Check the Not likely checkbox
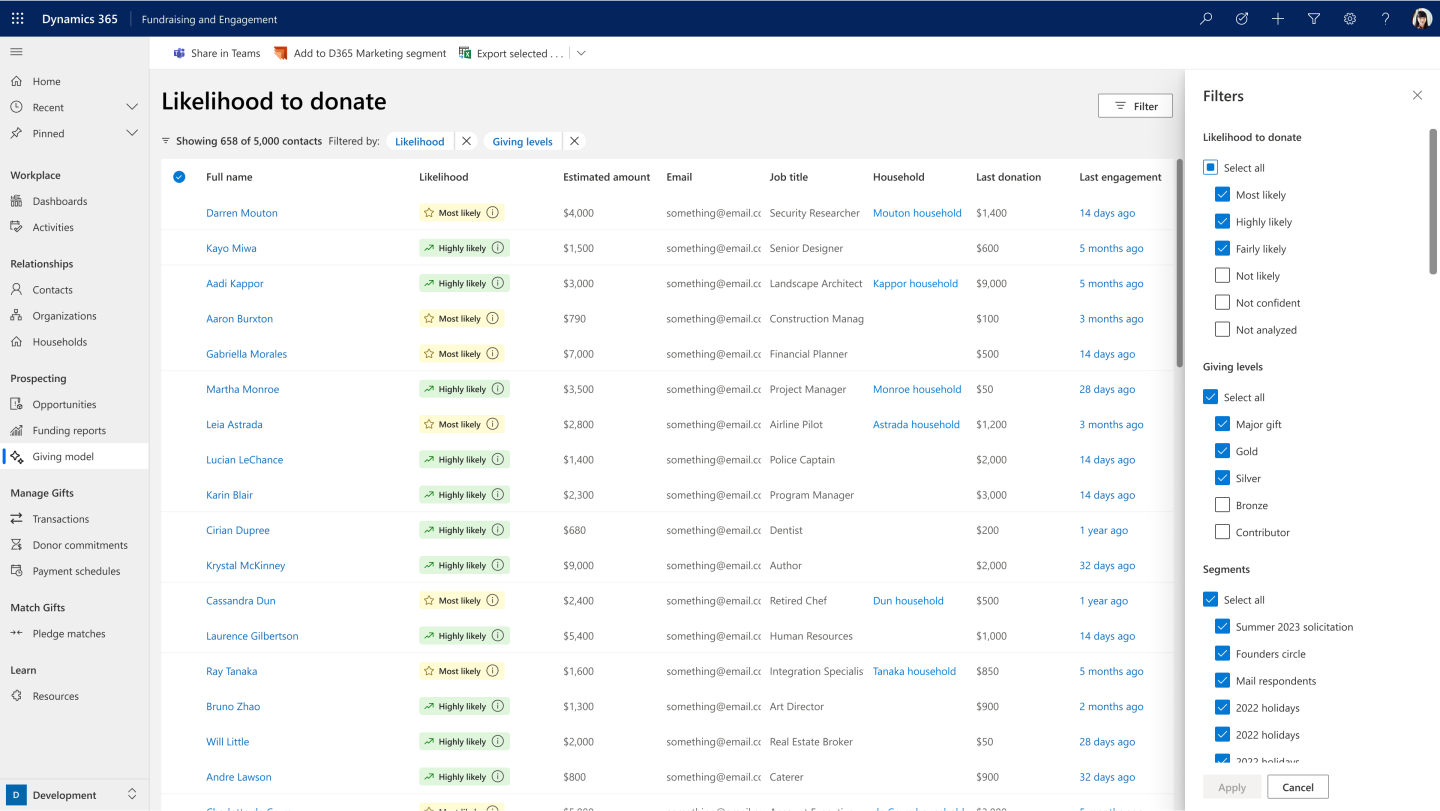1440x811 pixels. pos(1222,276)
